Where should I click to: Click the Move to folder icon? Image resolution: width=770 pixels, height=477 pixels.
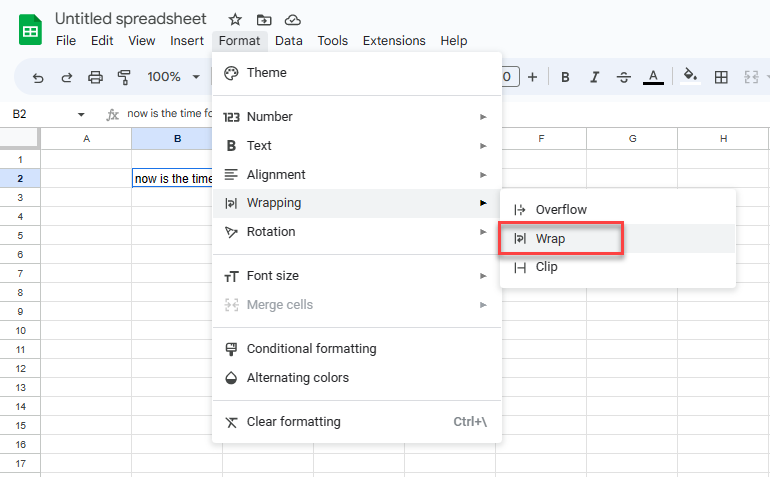[264, 20]
